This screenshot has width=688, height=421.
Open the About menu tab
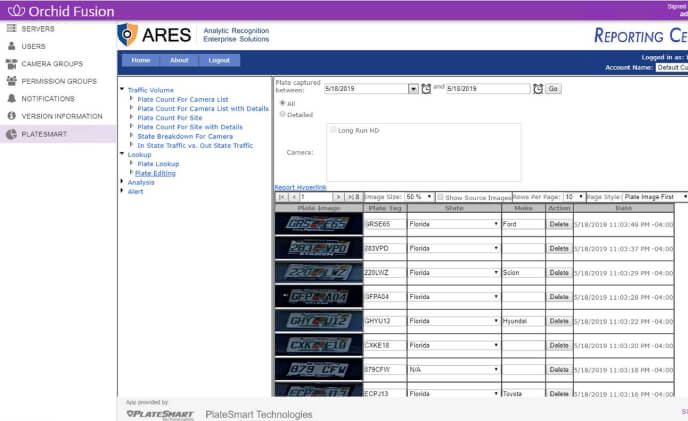tap(179, 60)
